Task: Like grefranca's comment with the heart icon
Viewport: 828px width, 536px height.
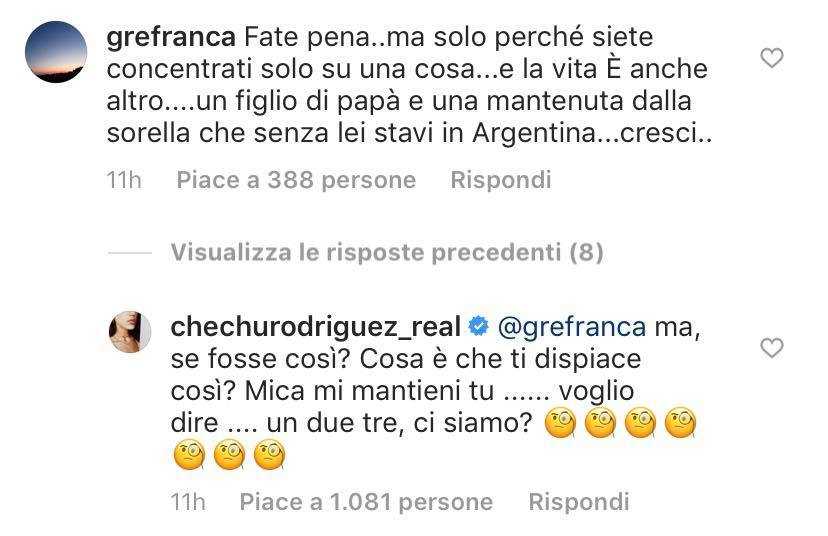Action: [x=771, y=59]
